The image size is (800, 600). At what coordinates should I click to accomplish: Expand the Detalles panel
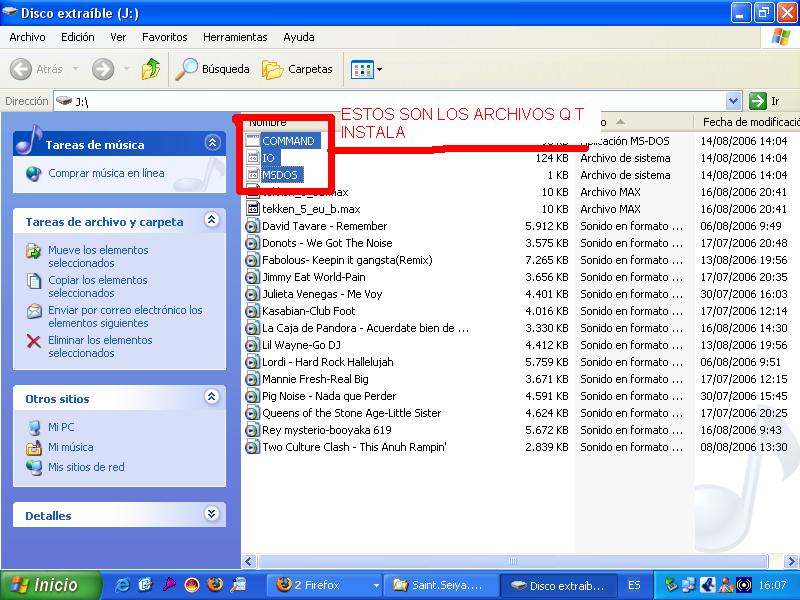coord(211,515)
